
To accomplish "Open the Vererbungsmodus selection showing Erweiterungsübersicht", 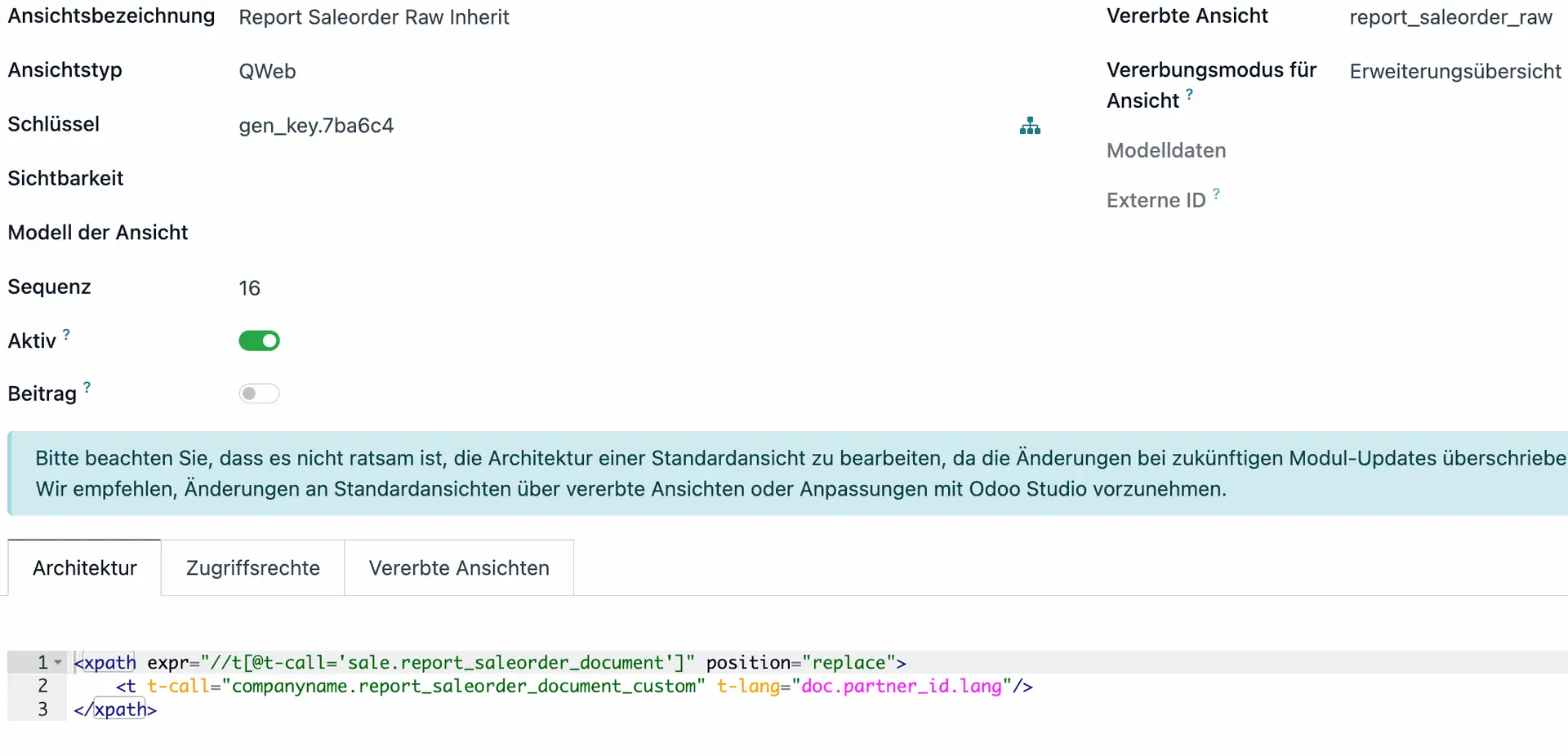I will click(1455, 71).
